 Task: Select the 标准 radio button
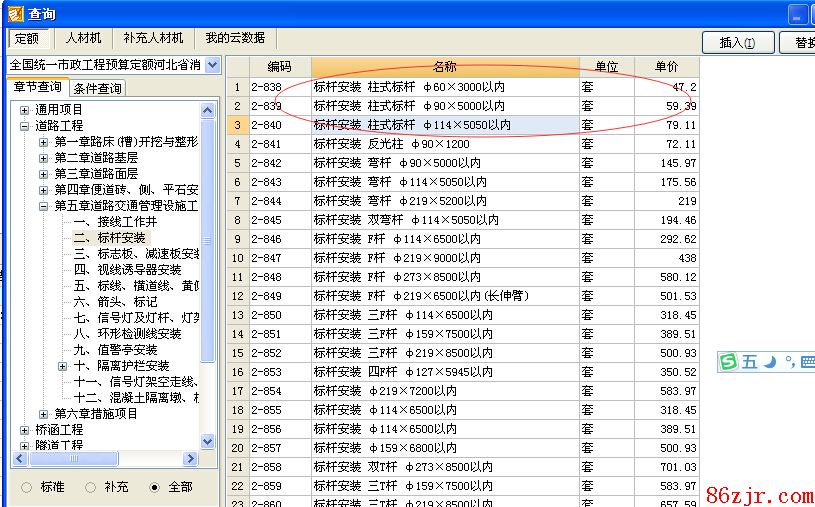[26, 487]
